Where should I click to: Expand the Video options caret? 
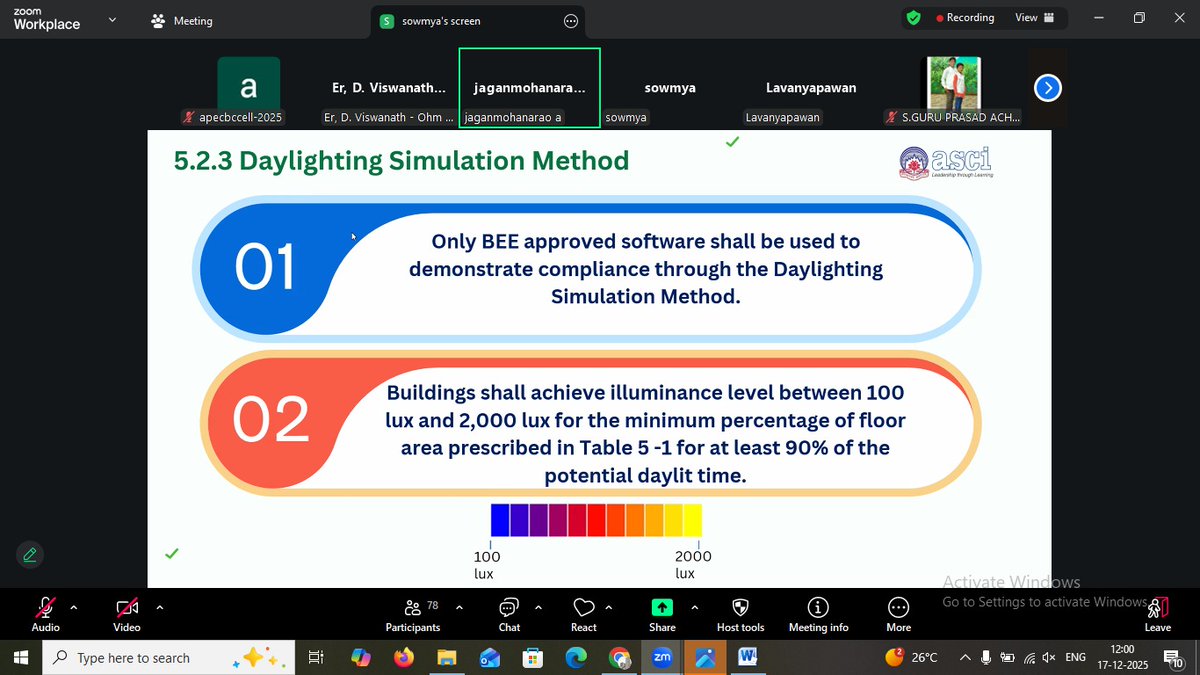click(160, 607)
